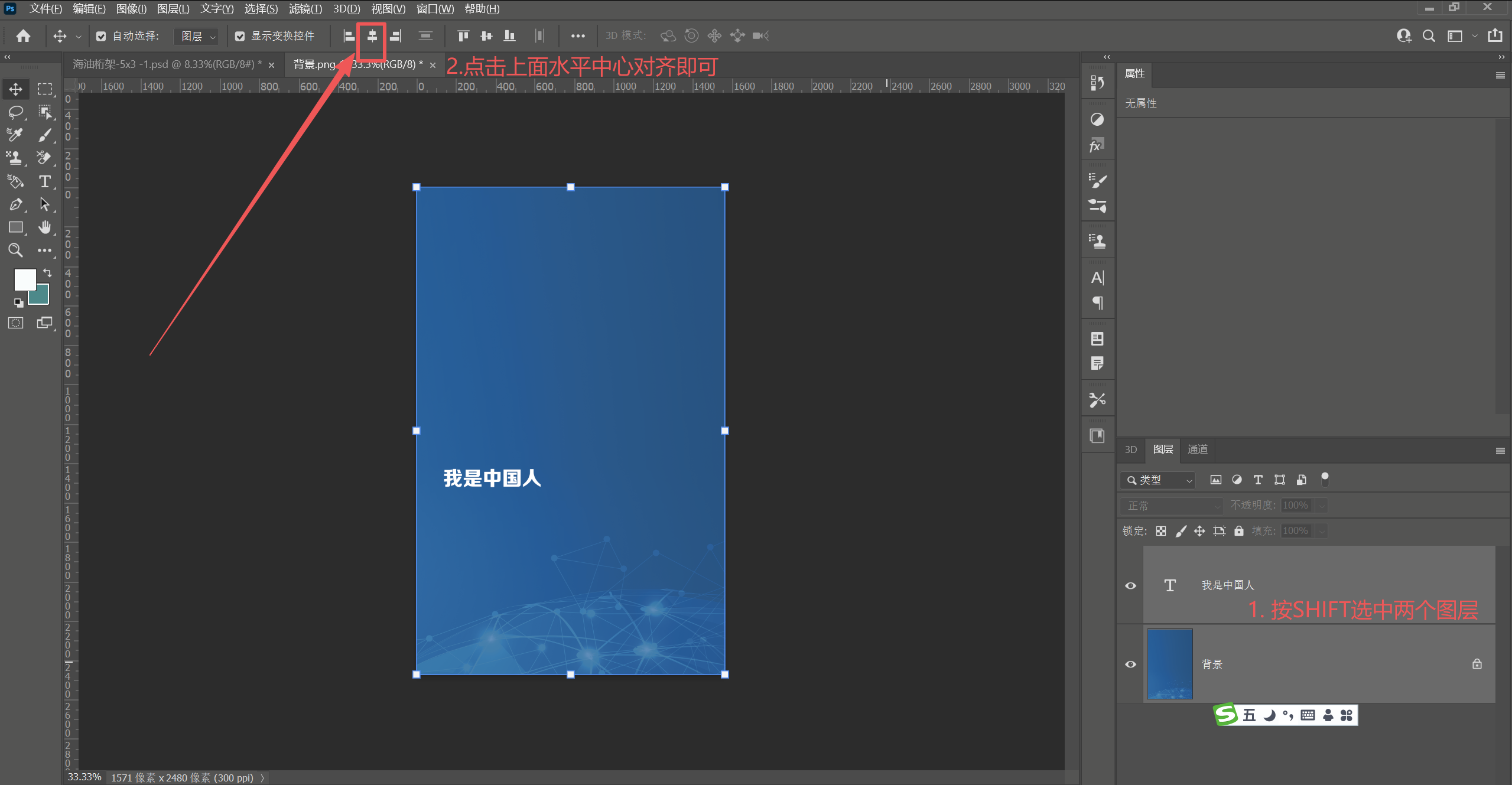1512x785 pixels.
Task: Pick the Zoom tool in toolbox
Action: [x=15, y=250]
